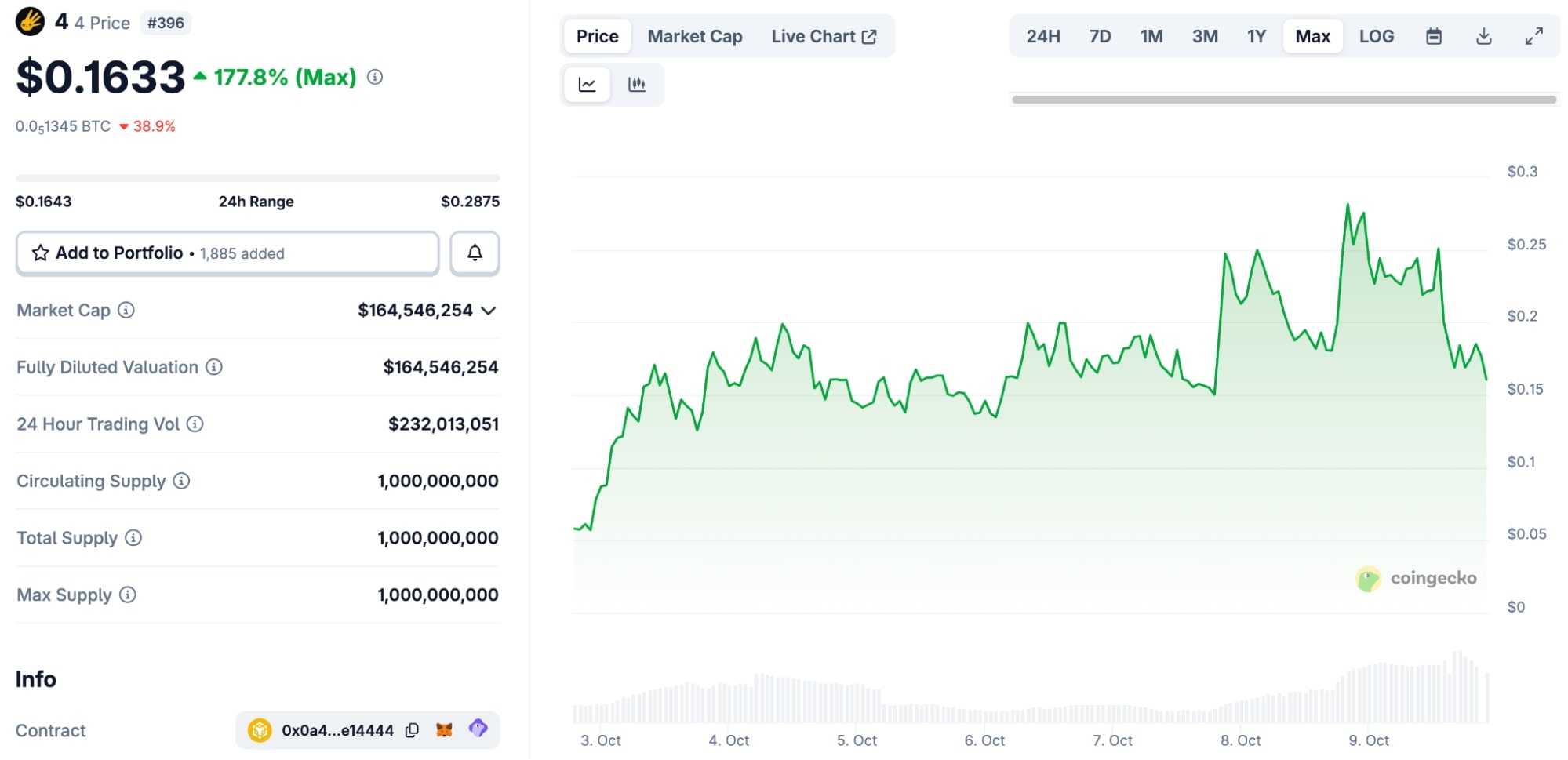Toggle LOG scale on the chart
Image resolution: width=1568 pixels, height=760 pixels.
point(1376,37)
